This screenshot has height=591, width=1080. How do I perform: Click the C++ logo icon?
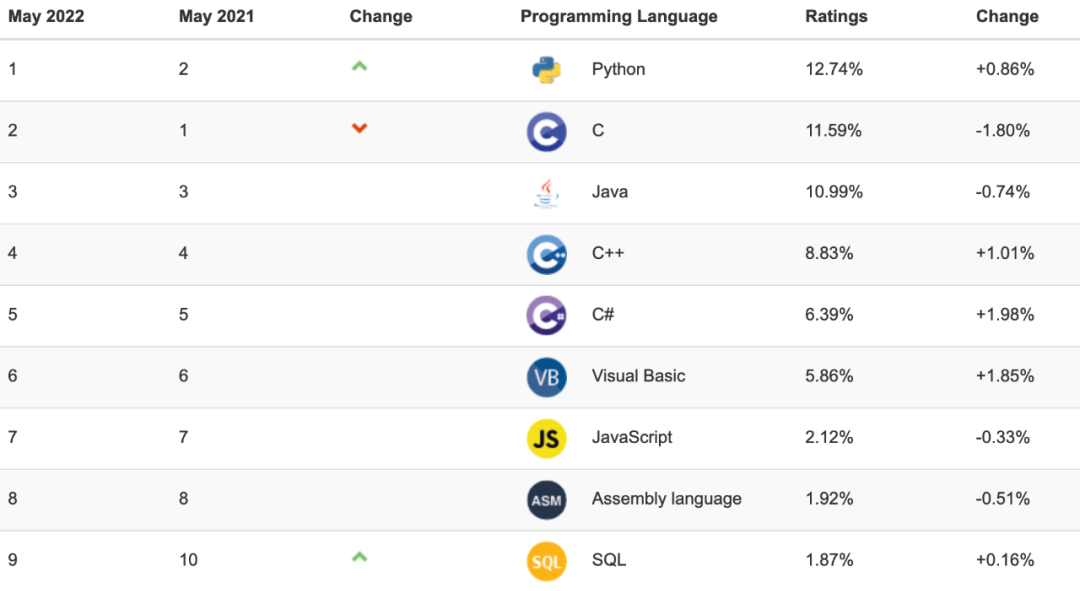(547, 254)
